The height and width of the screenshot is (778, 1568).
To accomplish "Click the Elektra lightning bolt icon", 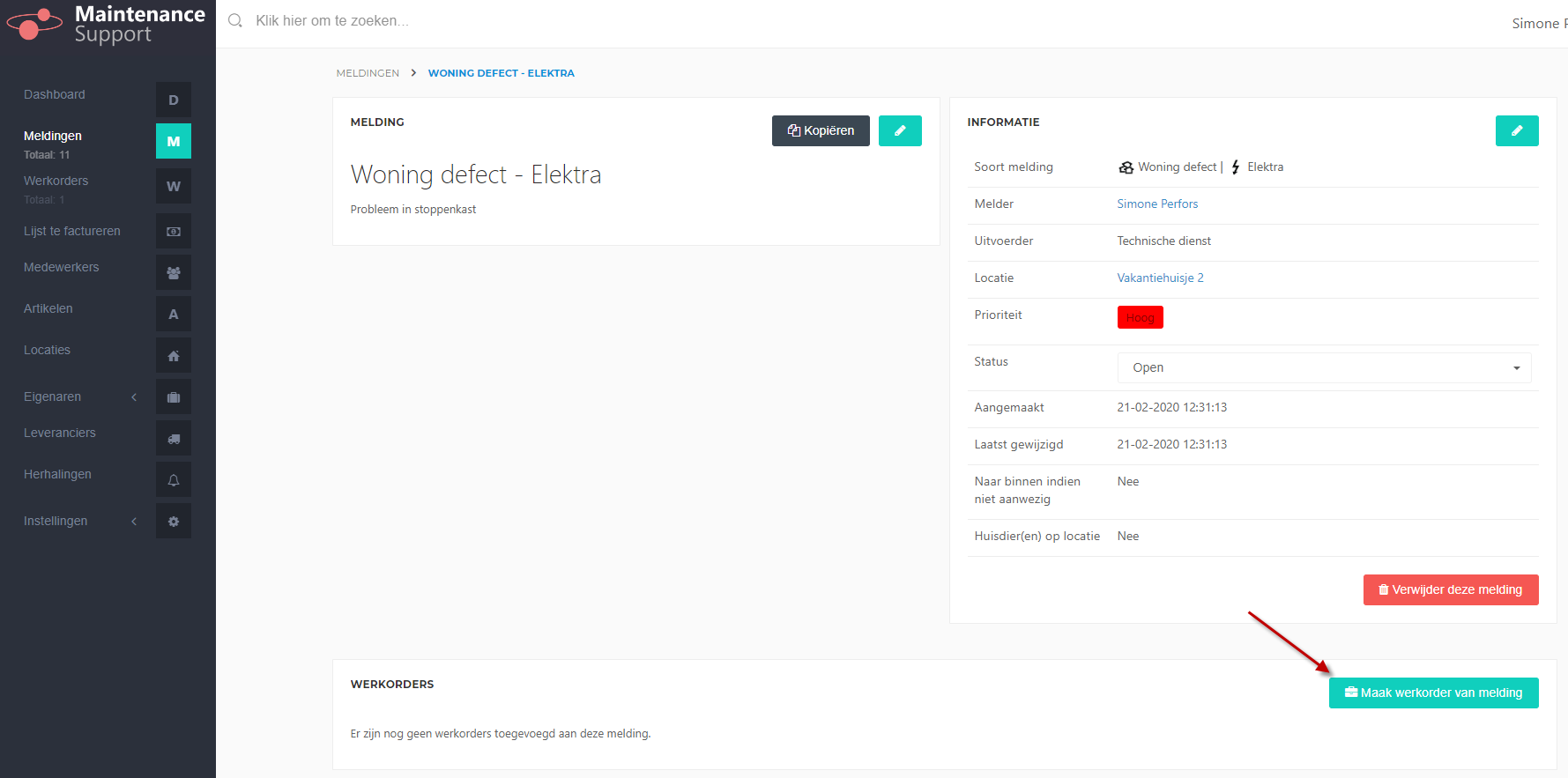I will coord(1236,167).
